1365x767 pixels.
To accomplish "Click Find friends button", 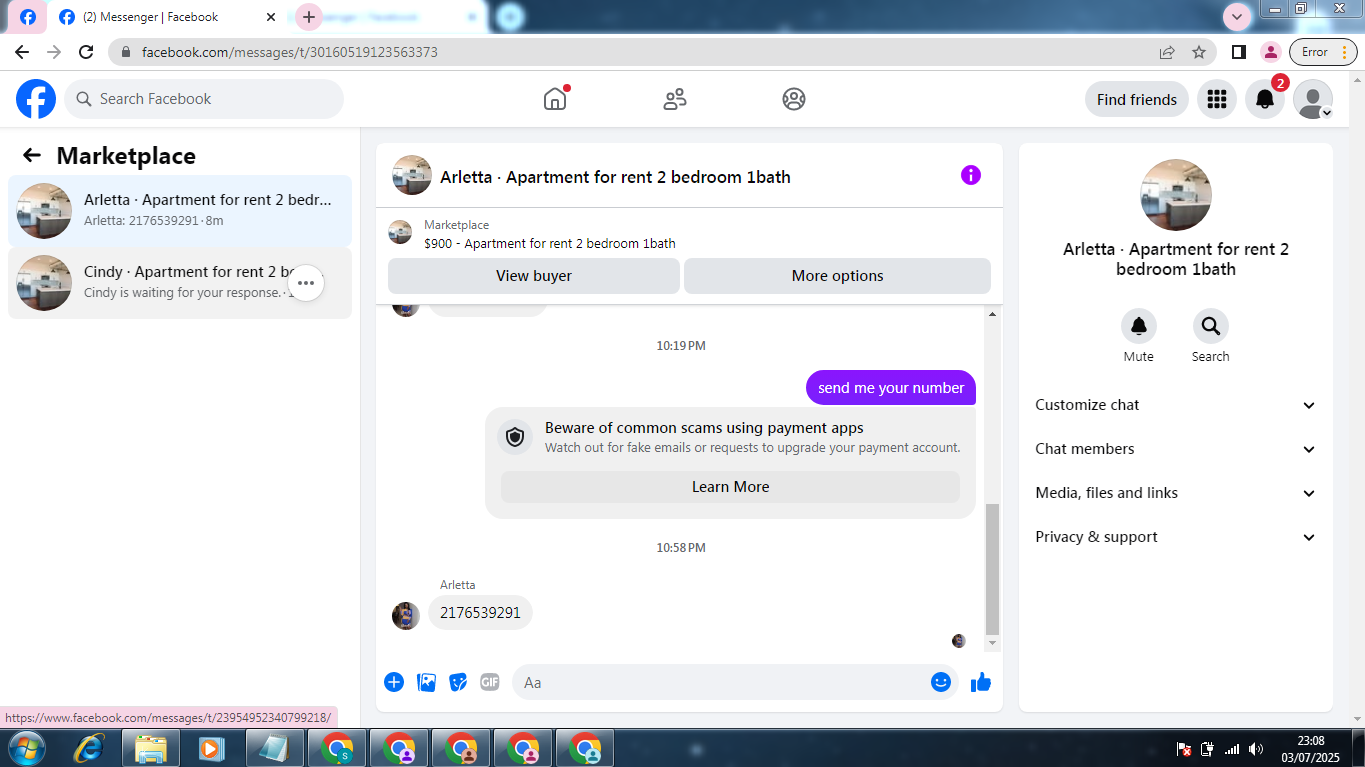I will point(1137,99).
